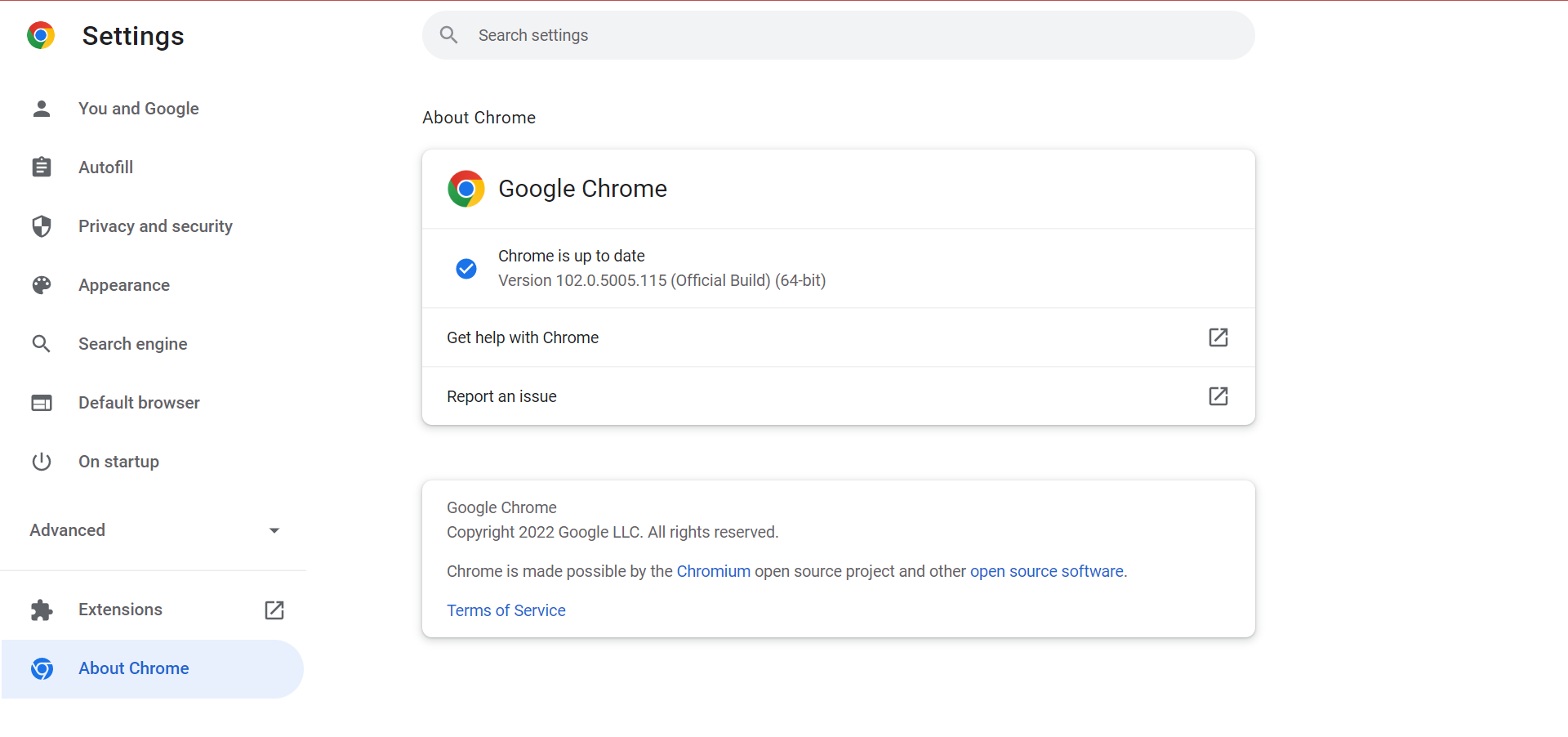Open Get help with Chrome
Viewport: 1568px width, 737px height.
pyautogui.click(x=839, y=337)
